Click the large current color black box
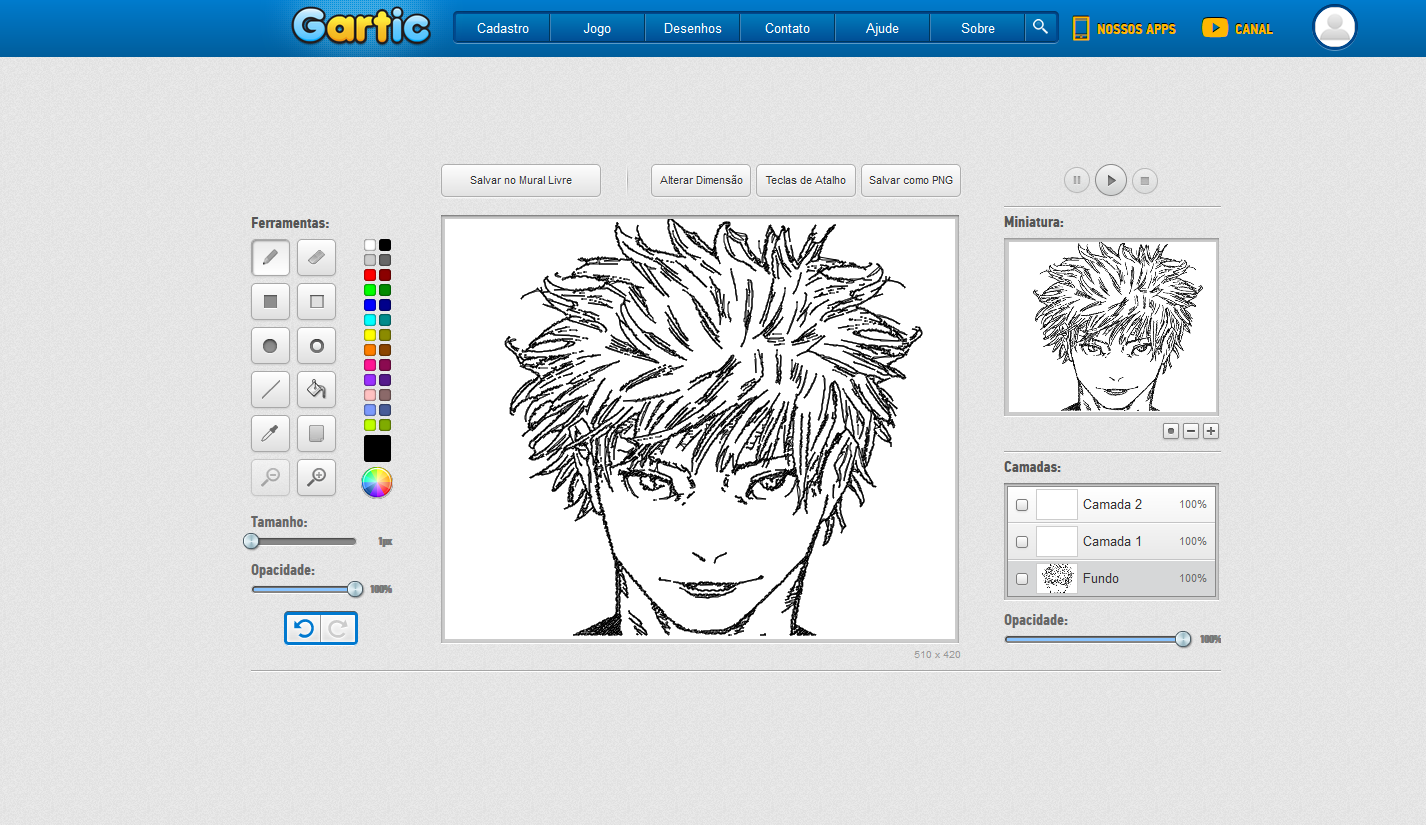The width and height of the screenshot is (1426, 825). coord(377,448)
